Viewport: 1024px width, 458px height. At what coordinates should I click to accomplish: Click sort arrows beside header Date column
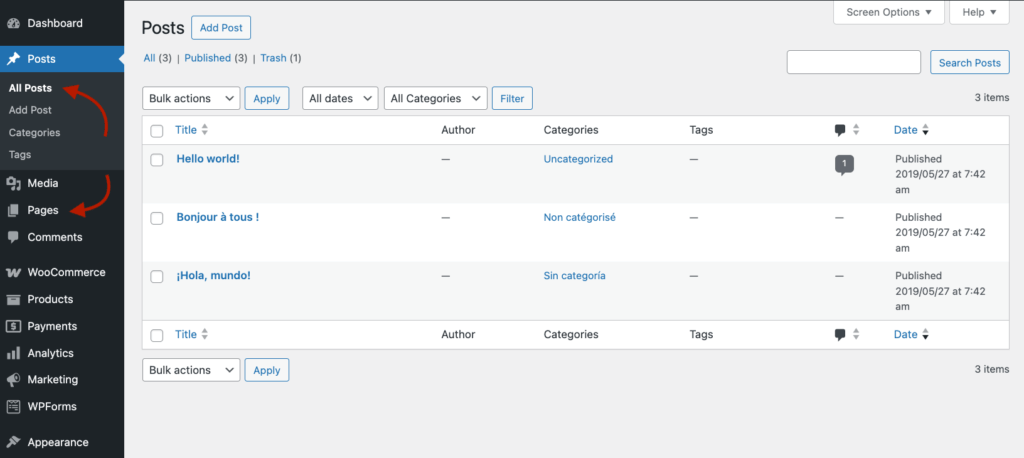point(925,130)
